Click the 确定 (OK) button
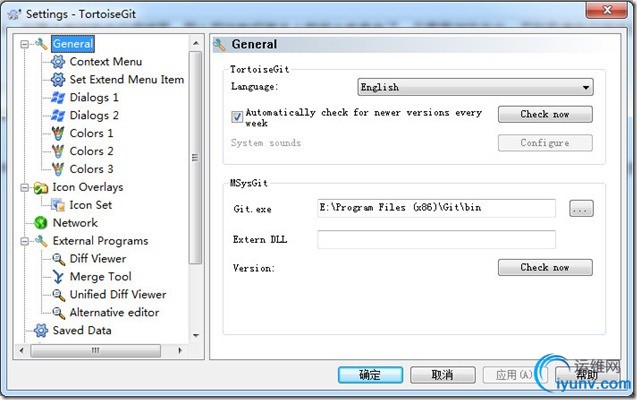Viewport: 637px width, 400px height. pyautogui.click(x=370, y=375)
